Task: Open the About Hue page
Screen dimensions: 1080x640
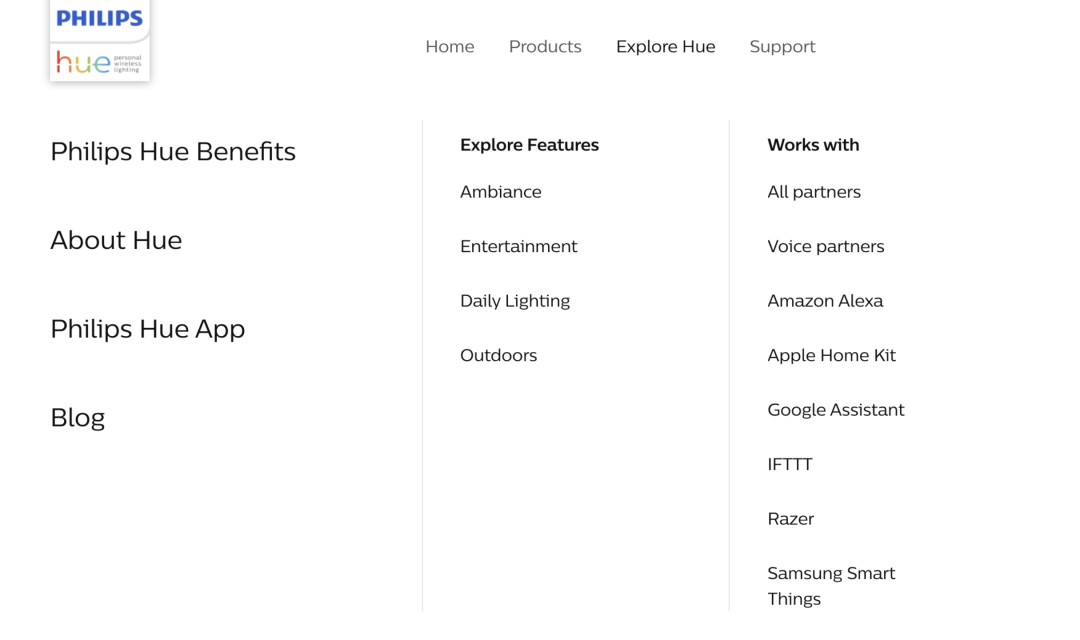Action: (116, 240)
